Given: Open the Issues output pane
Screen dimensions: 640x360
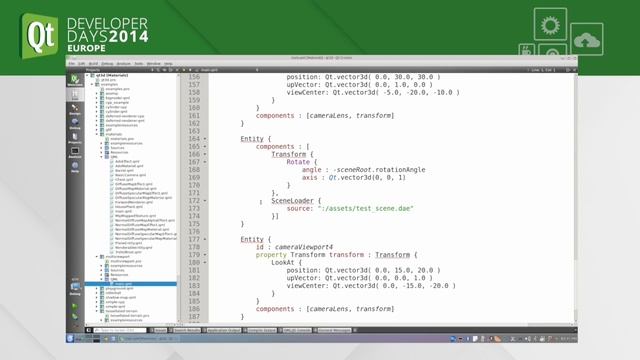Looking at the screenshot, I should click(x=159, y=330).
